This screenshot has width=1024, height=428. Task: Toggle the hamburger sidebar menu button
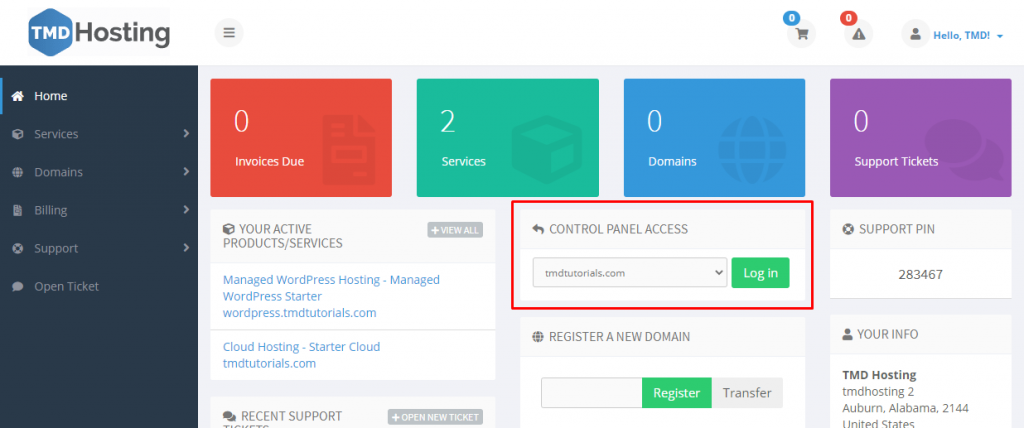229,33
